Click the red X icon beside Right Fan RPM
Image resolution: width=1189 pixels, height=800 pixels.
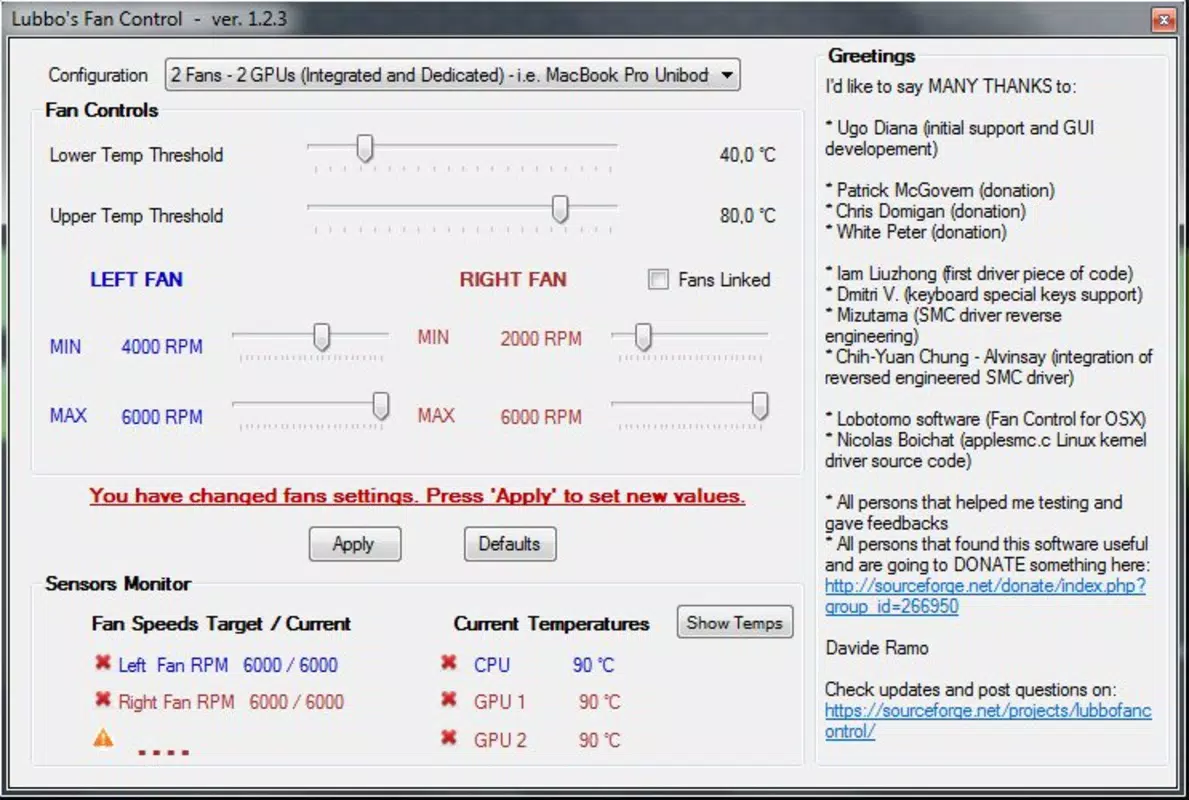(103, 699)
